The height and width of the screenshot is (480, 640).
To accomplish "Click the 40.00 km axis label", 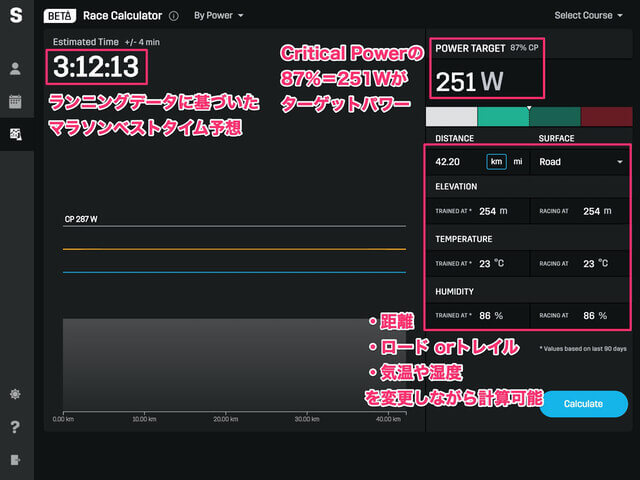I will 388,419.
